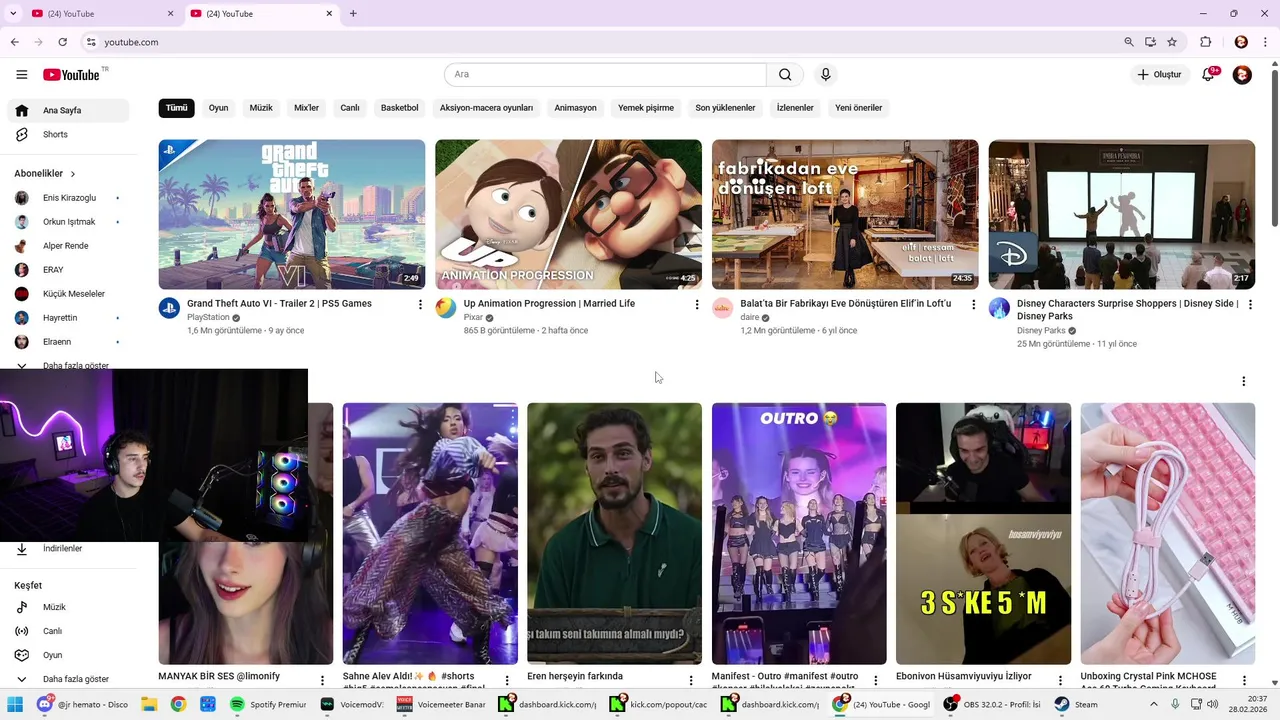The width and height of the screenshot is (1280, 720).
Task: Open Disney Parks channel avatar
Action: pyautogui.click(x=999, y=308)
